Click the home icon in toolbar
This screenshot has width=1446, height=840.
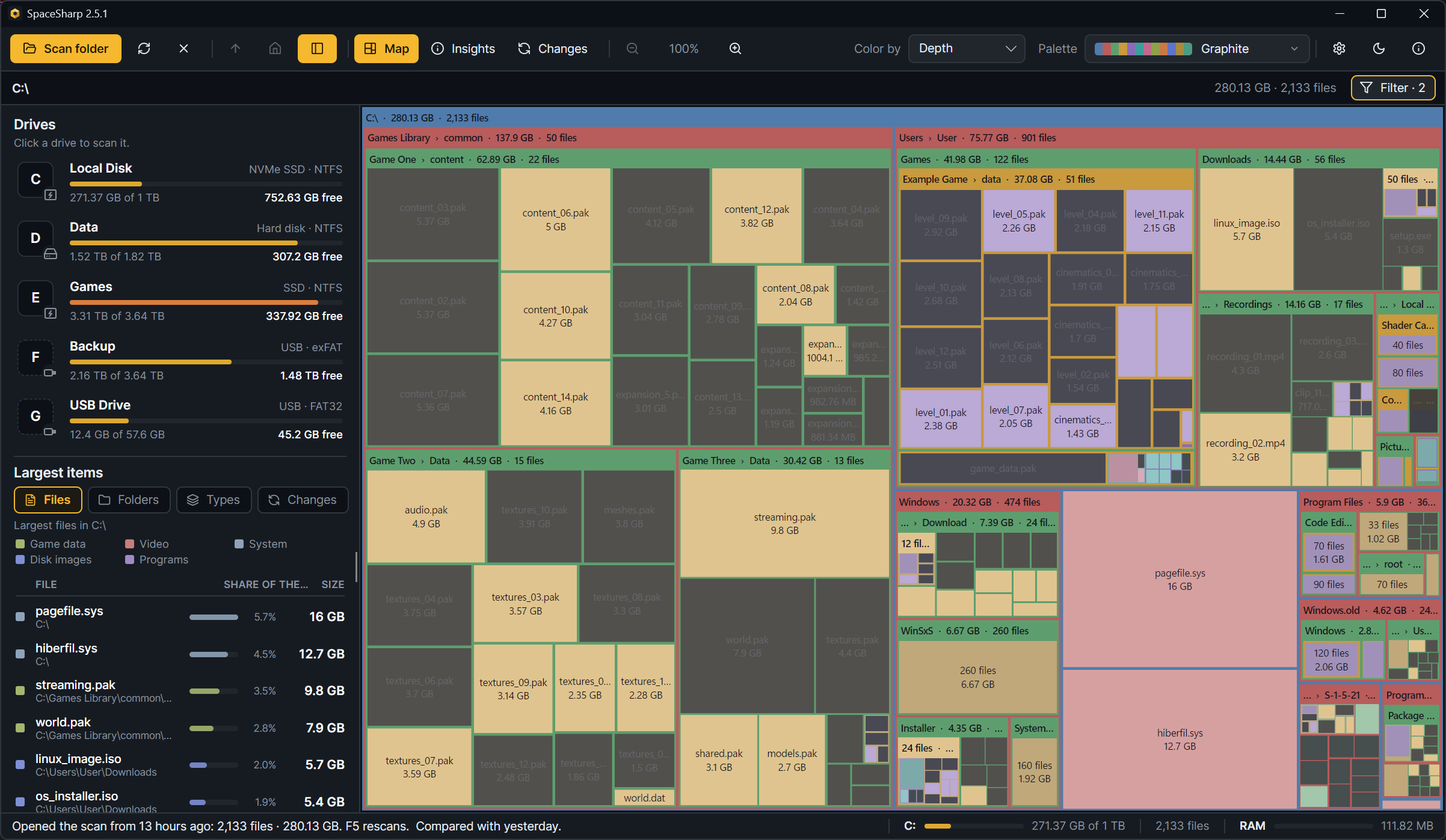point(275,49)
